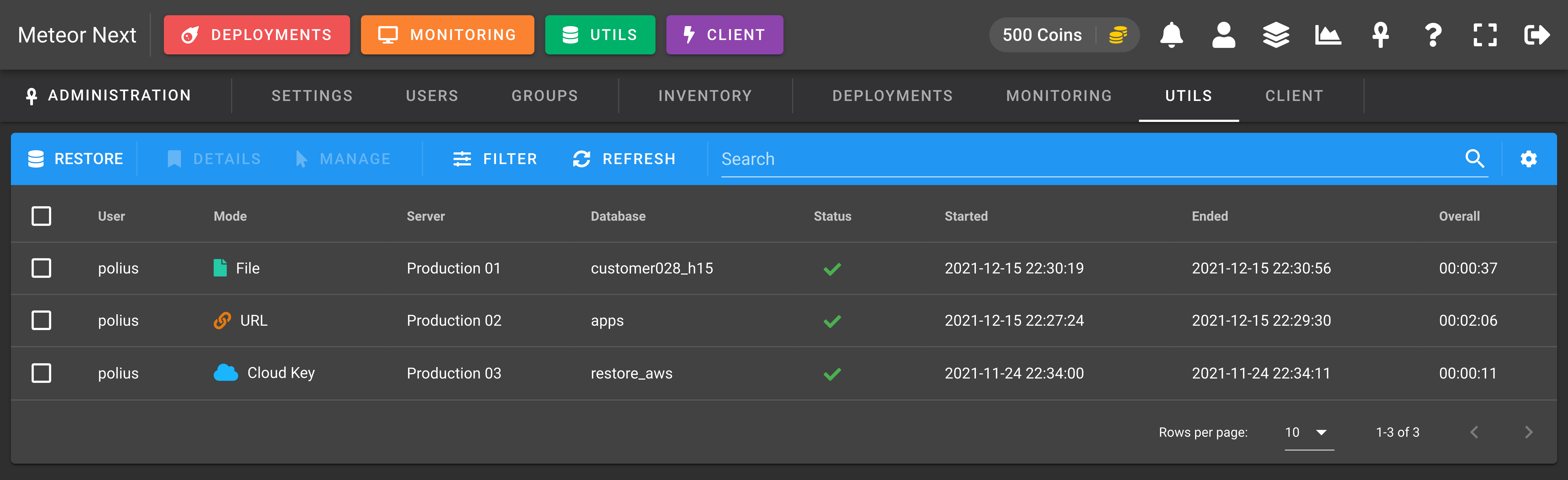
Task: Go to the previous table page arrow
Action: coord(1474,432)
